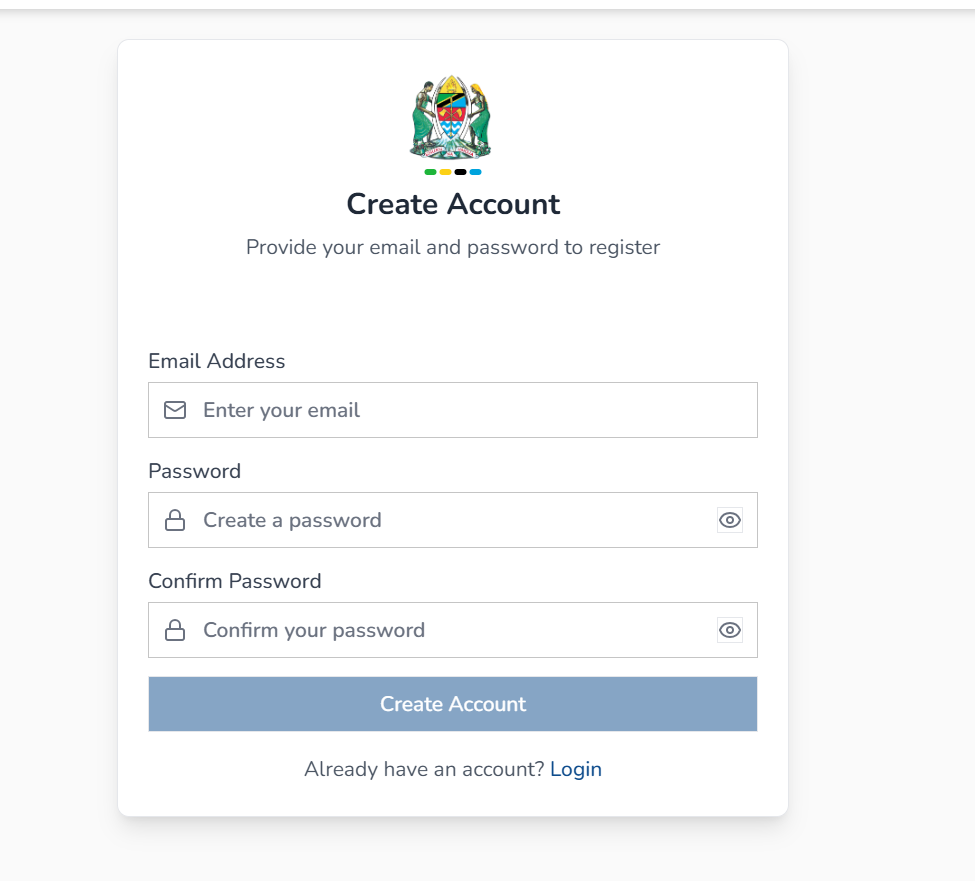The height and width of the screenshot is (881, 975).
Task: Click the Tanzania coat of arms logo
Action: click(451, 117)
